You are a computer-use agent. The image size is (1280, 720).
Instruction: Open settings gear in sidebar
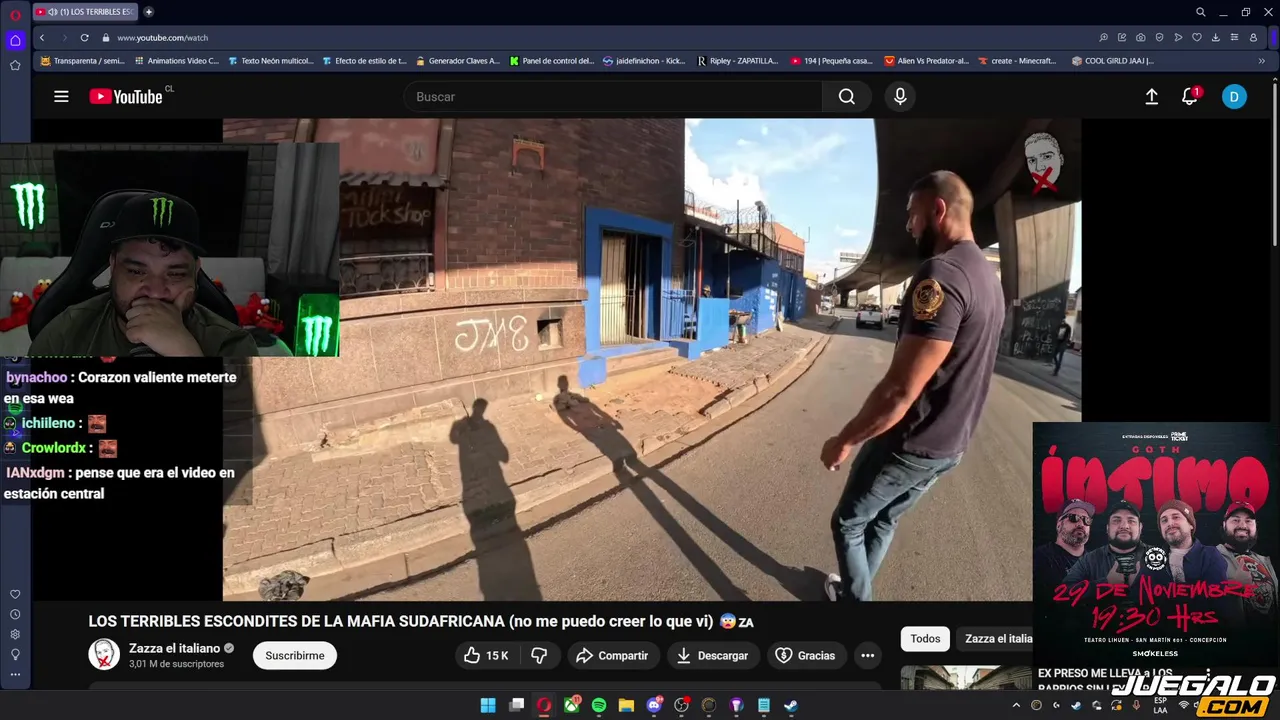(x=15, y=634)
